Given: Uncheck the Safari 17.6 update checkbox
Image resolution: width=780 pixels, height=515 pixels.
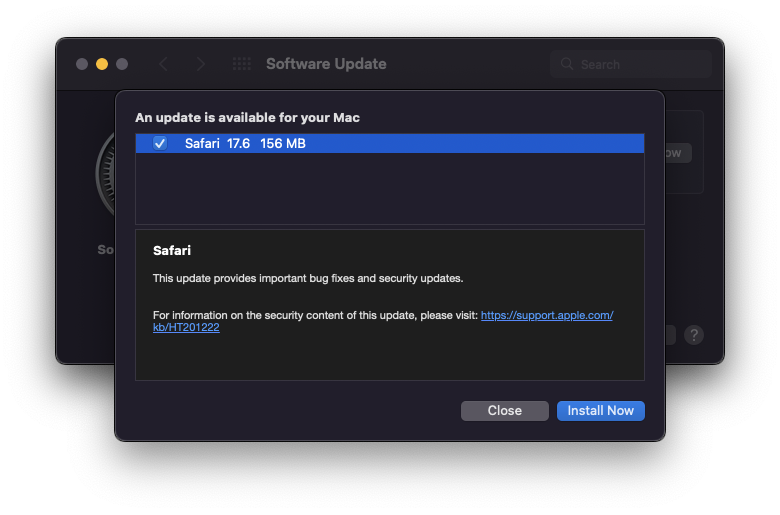Looking at the screenshot, I should 160,143.
